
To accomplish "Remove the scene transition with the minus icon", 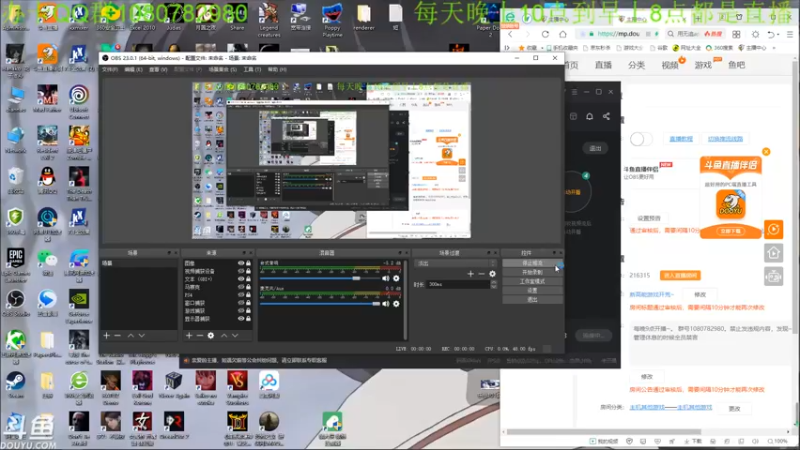I will point(481,274).
